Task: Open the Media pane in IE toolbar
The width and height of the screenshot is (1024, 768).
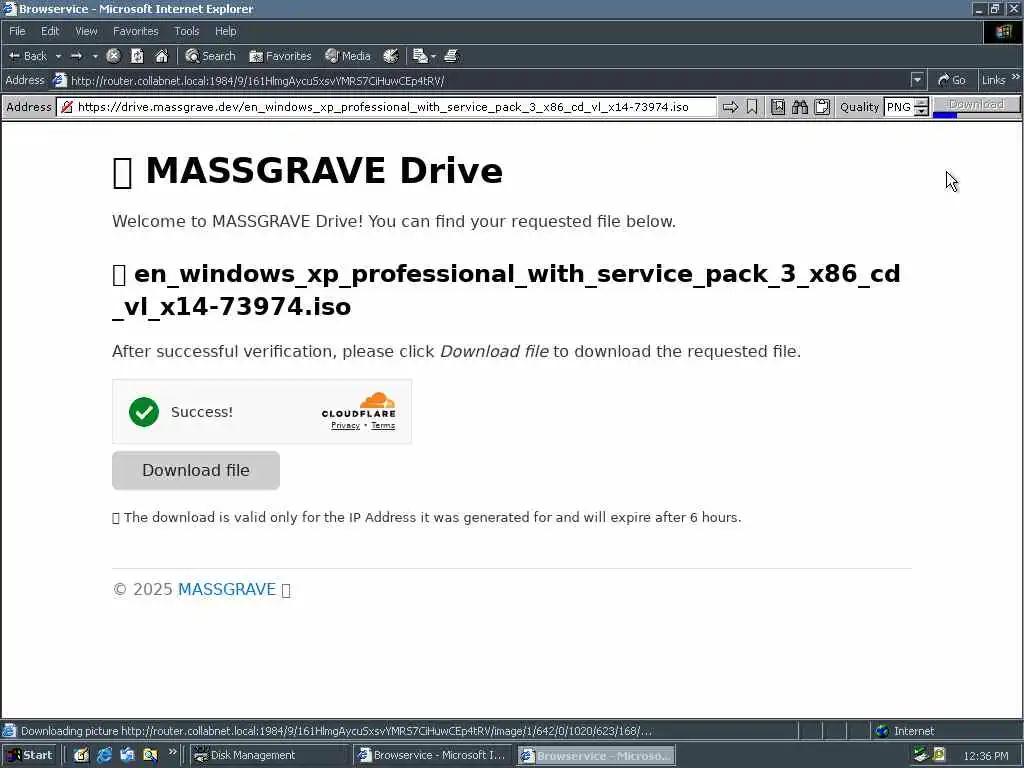Action: [x=348, y=56]
